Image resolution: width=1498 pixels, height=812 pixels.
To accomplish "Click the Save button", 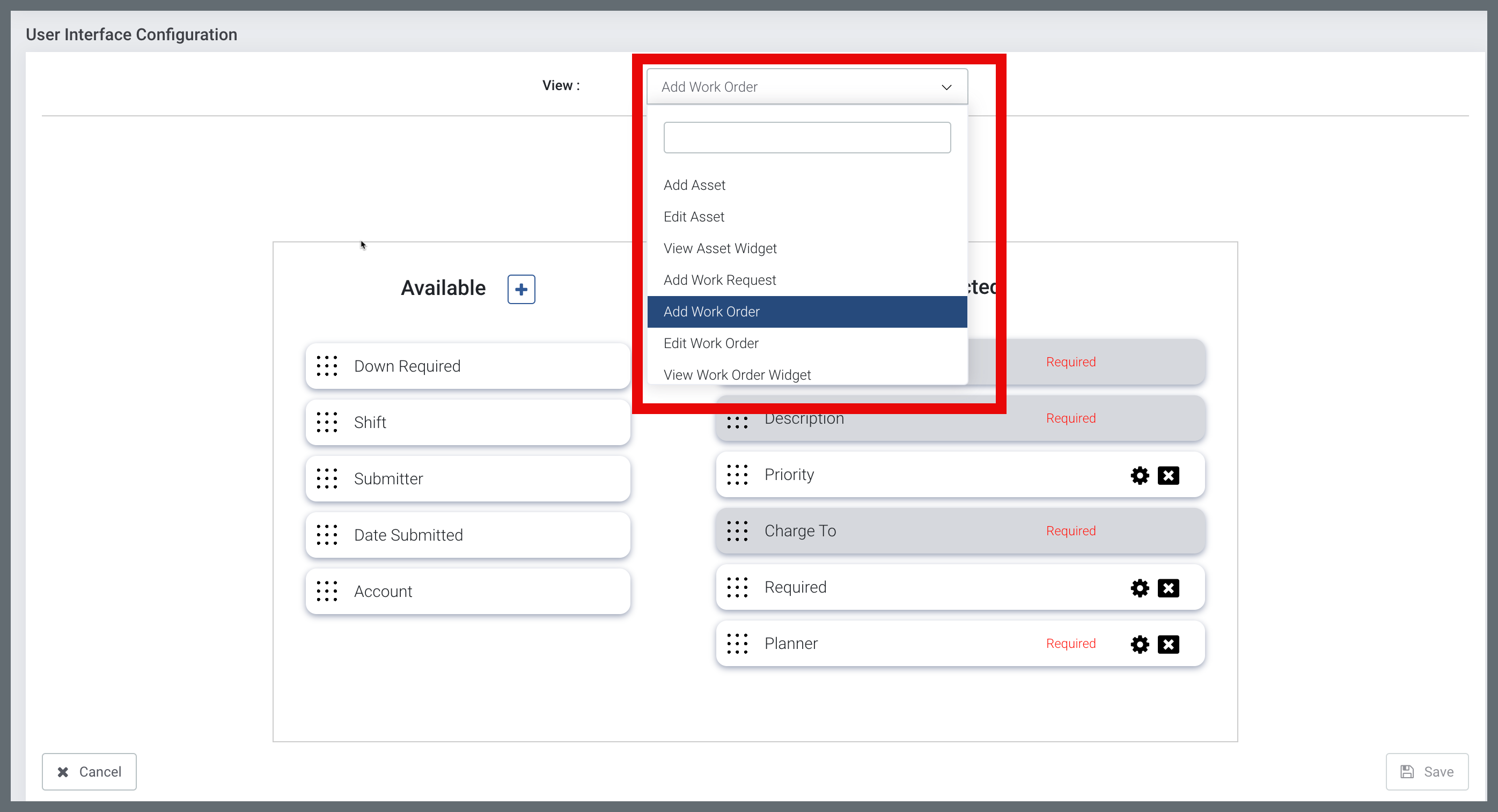I will pyautogui.click(x=1427, y=772).
